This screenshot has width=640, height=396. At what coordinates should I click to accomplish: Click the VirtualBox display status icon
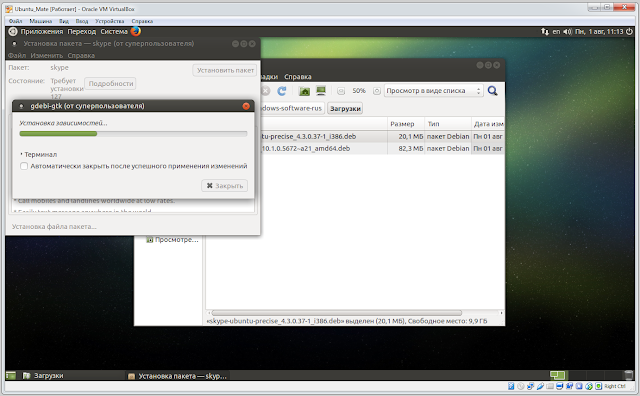560,386
